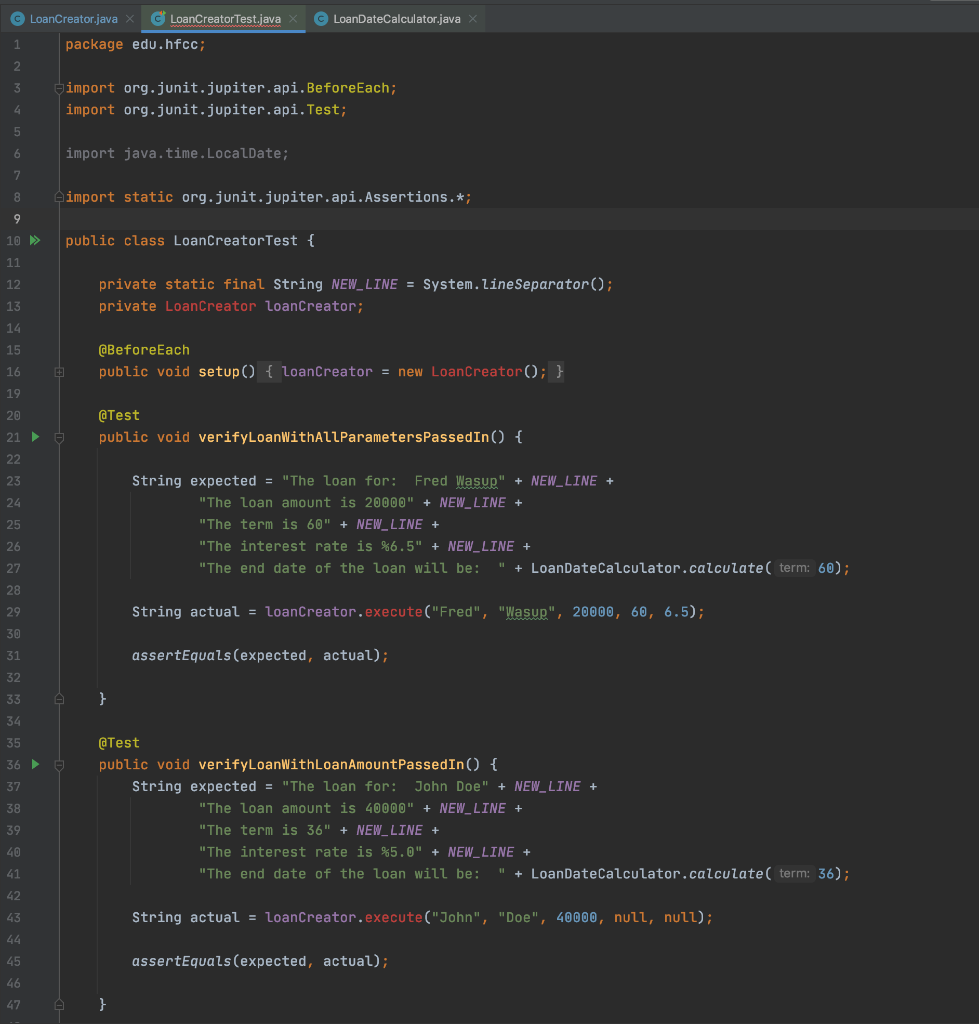
Task: Click the class icon on LoanCreator.java tab
Action: 17,17
